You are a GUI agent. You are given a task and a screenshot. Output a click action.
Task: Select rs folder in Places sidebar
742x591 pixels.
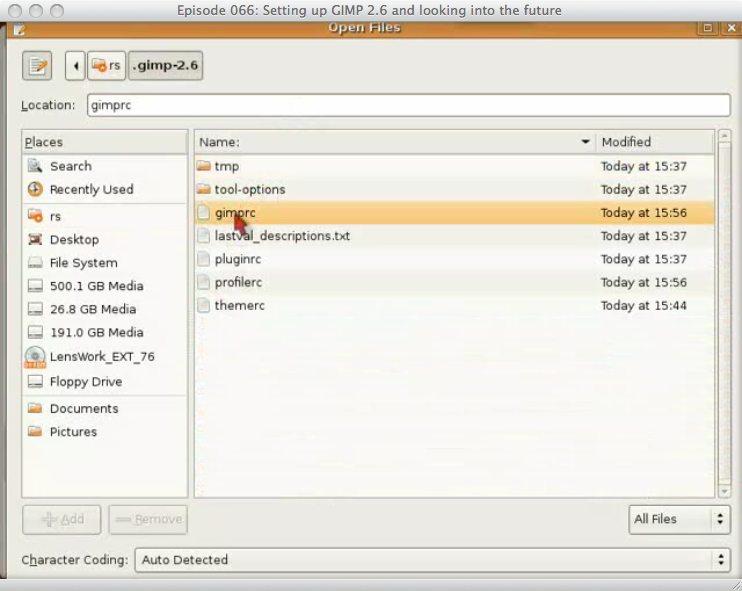click(105, 216)
